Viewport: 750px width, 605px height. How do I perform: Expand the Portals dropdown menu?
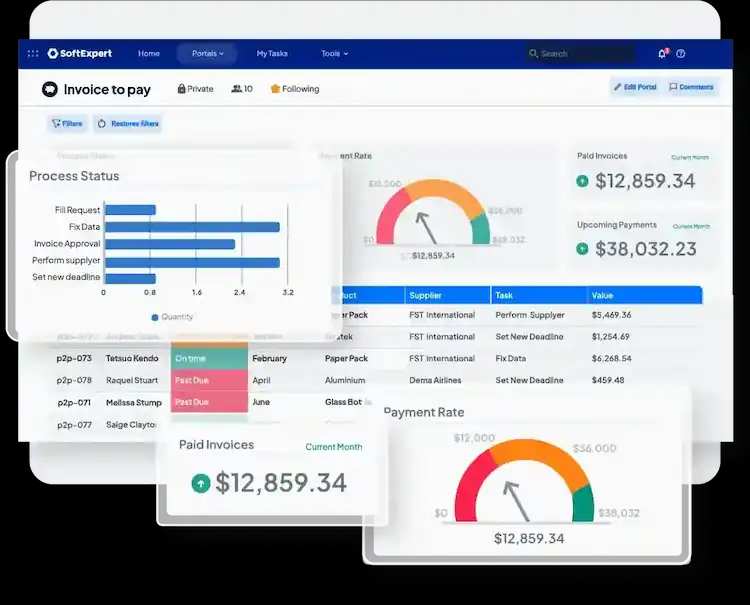click(x=207, y=54)
